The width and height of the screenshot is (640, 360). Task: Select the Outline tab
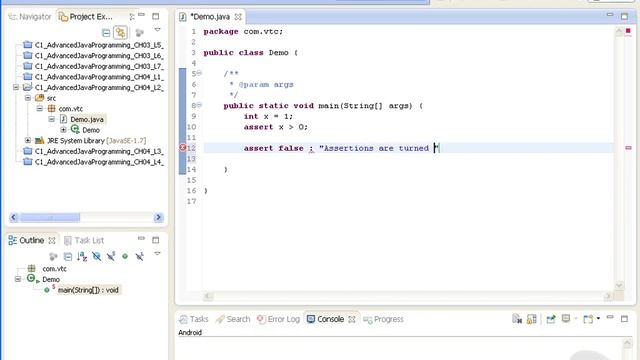[26, 240]
